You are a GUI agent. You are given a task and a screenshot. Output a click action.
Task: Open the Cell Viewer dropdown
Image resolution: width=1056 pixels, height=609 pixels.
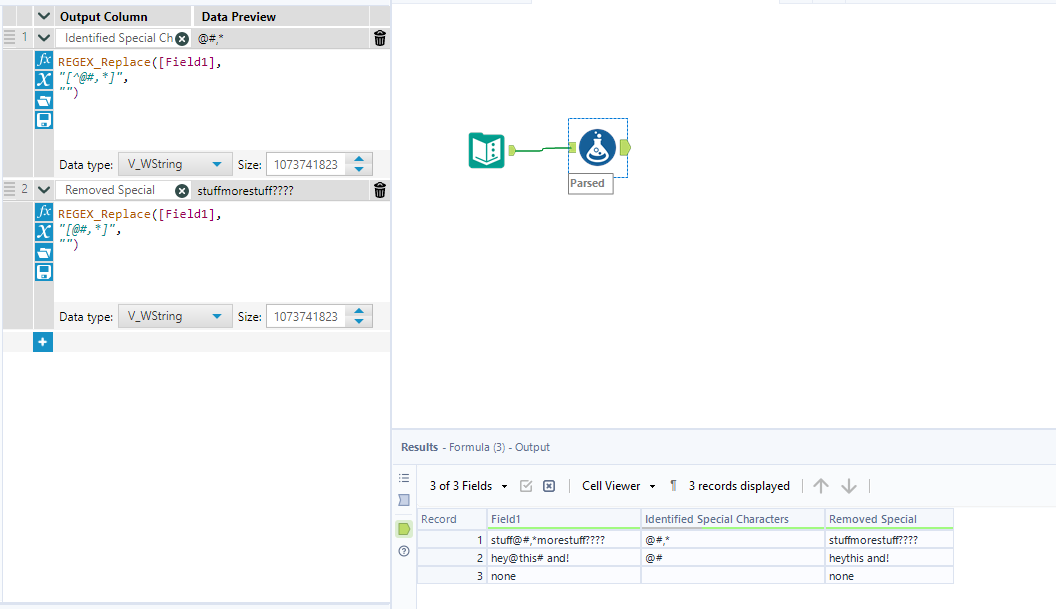point(617,485)
